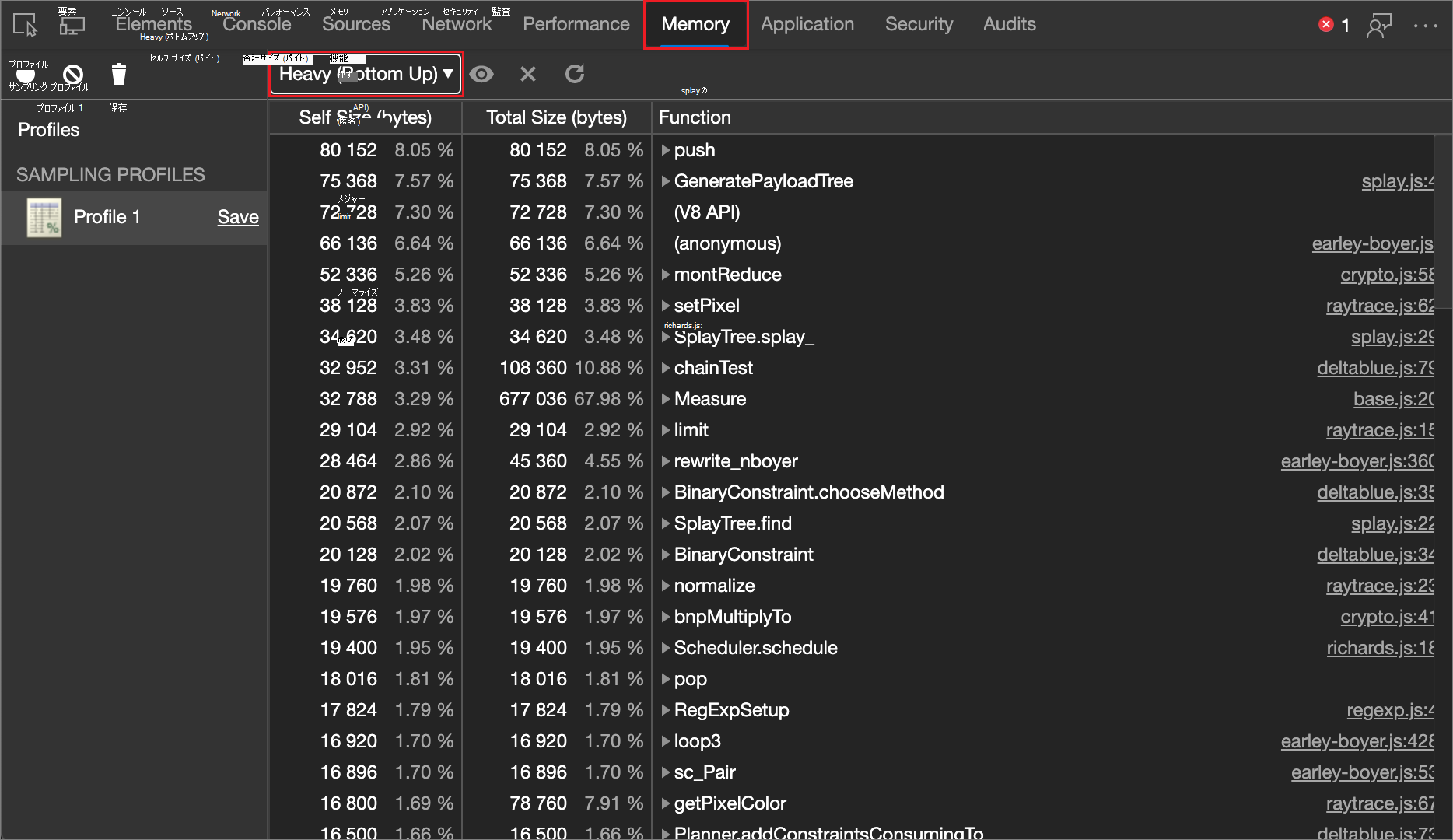
Task: Expand the limit function row
Action: (x=666, y=430)
